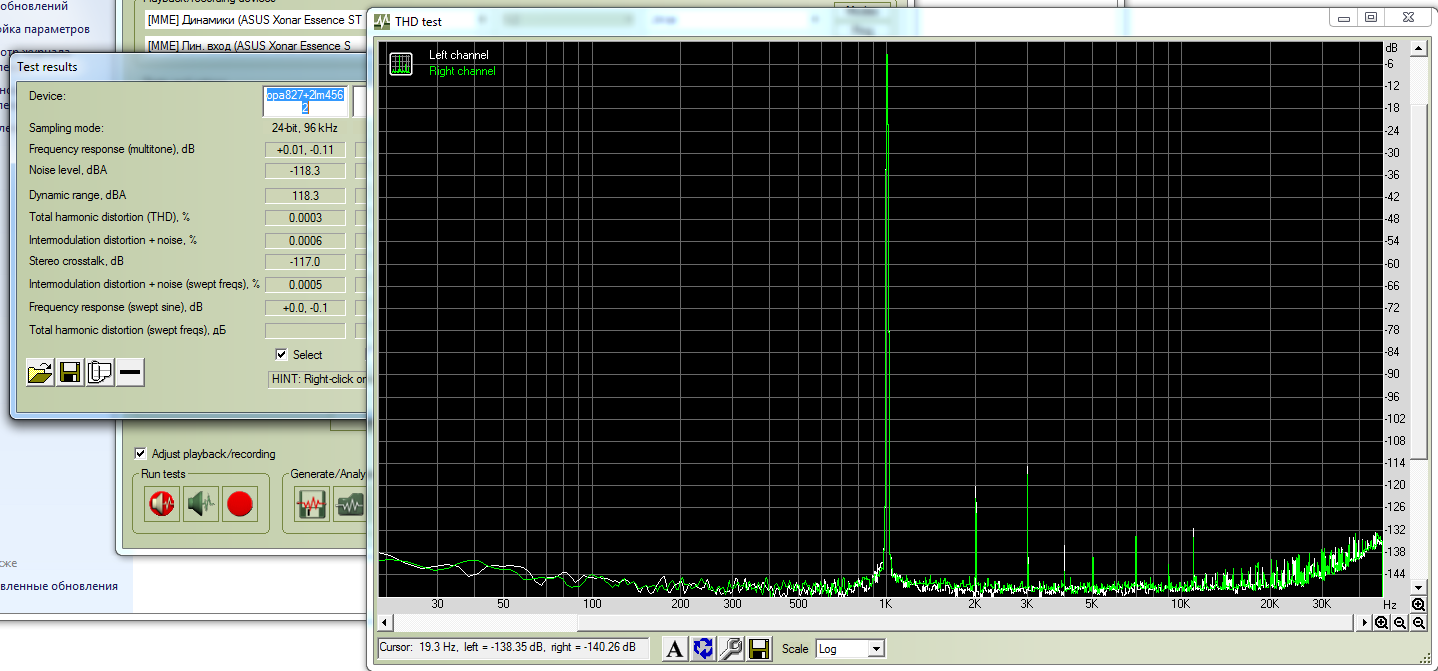The width and height of the screenshot is (1438, 671).
Task: Click the Device name field 'opa827+2lm4562'
Action: tap(305, 101)
